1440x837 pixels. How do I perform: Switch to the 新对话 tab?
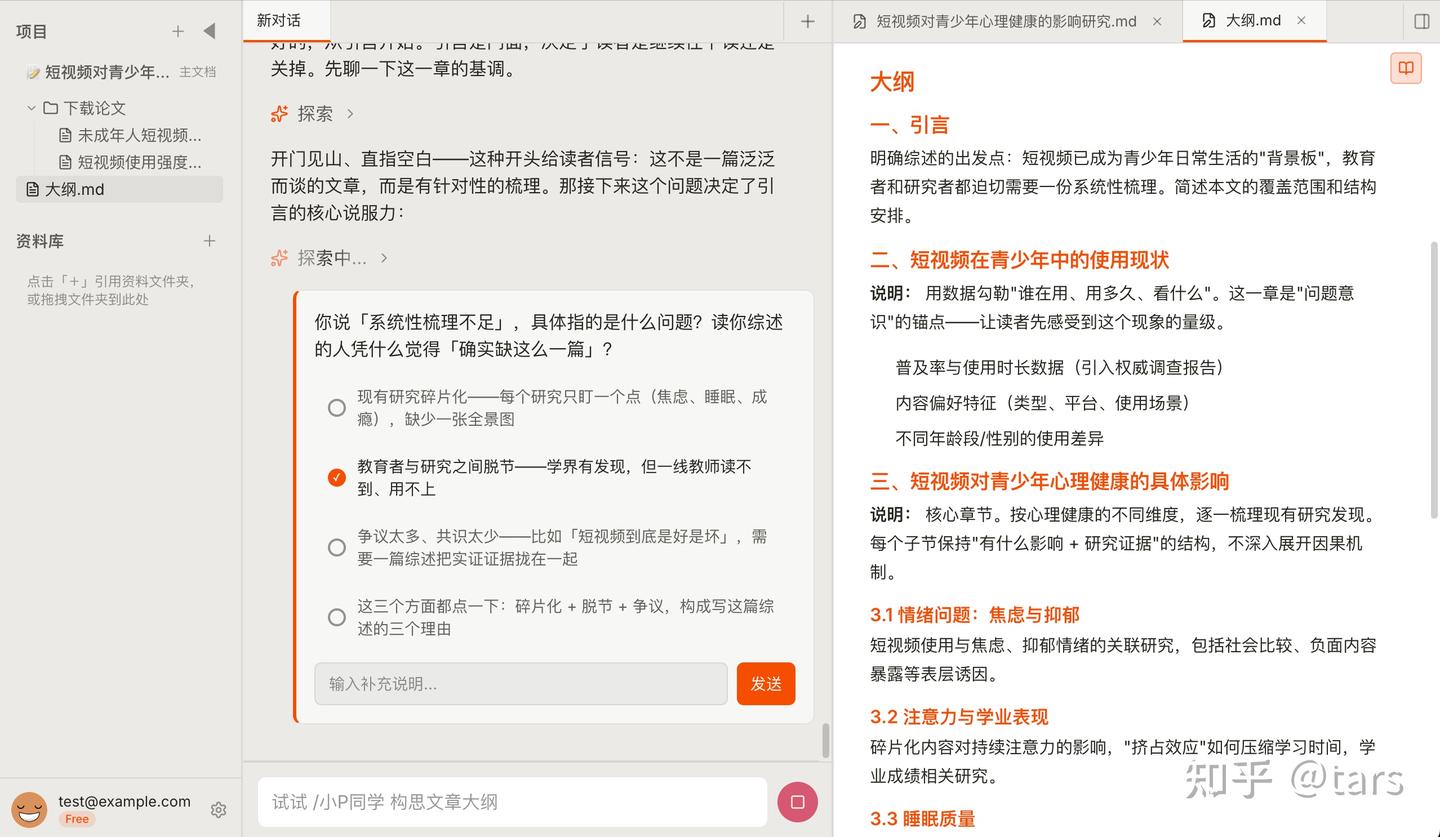[279, 20]
